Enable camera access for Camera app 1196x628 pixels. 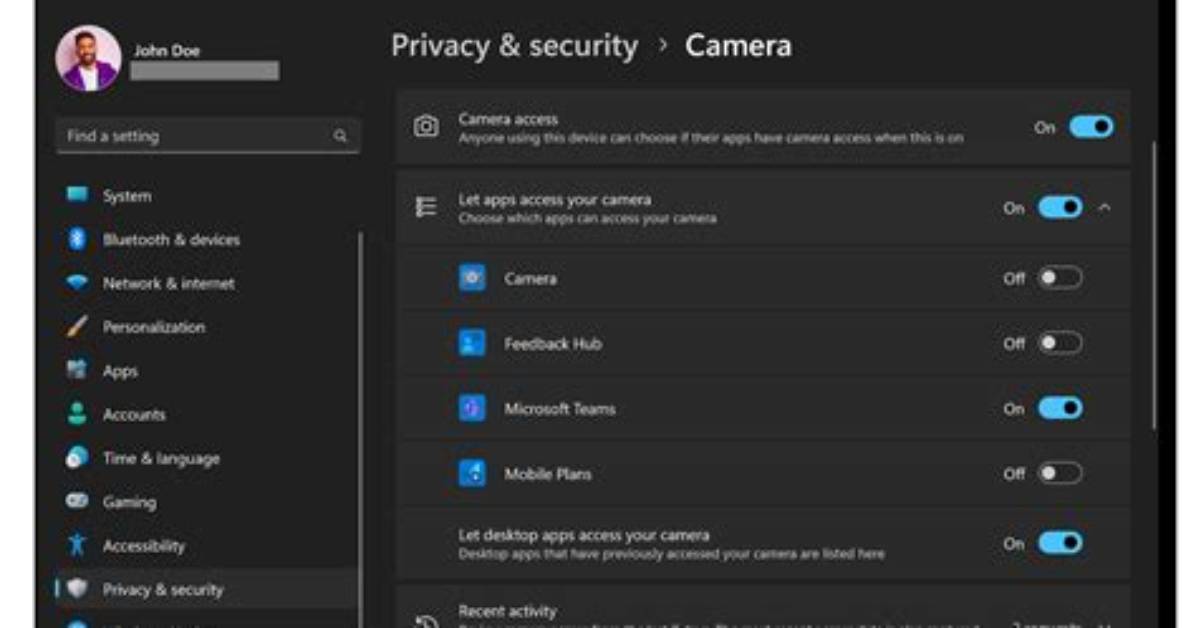point(1060,278)
